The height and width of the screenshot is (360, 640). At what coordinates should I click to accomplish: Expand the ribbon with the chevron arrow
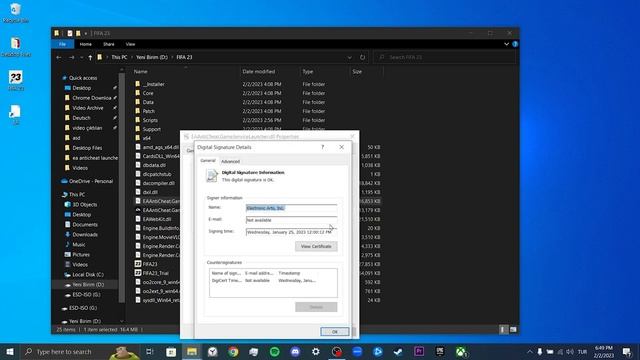[507, 44]
